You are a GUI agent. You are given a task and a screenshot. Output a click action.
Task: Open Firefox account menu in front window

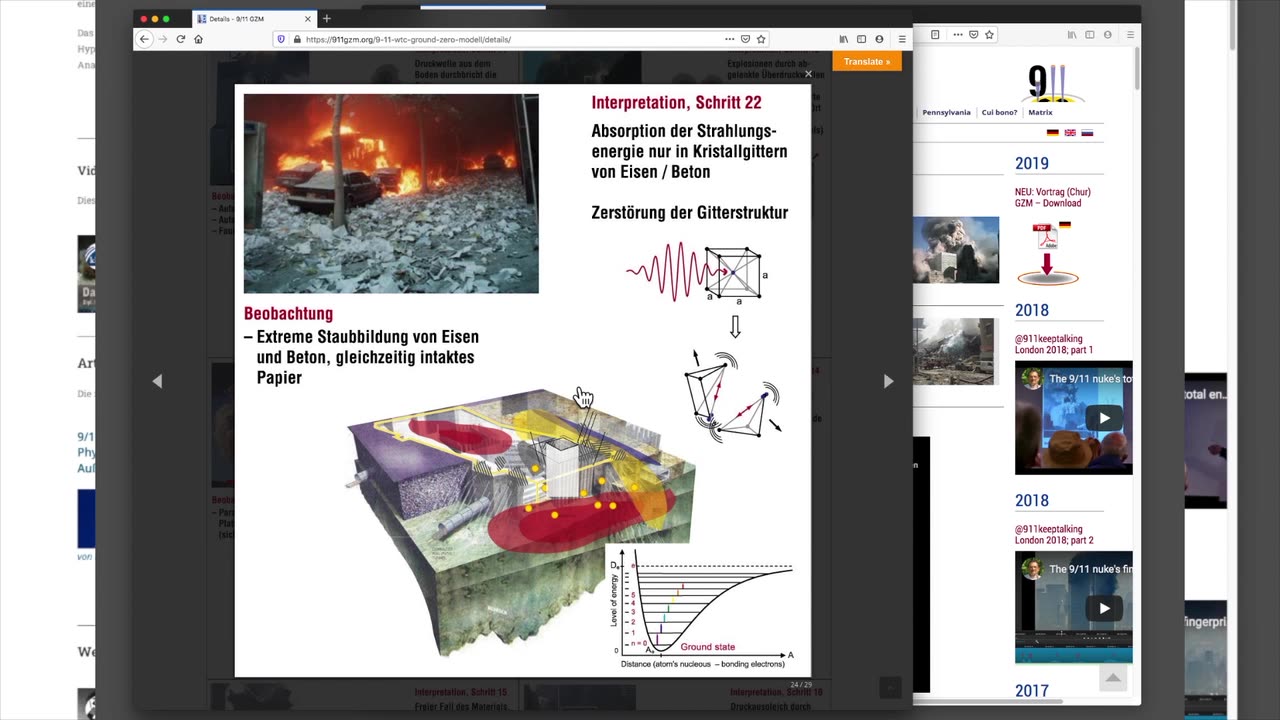(x=879, y=39)
